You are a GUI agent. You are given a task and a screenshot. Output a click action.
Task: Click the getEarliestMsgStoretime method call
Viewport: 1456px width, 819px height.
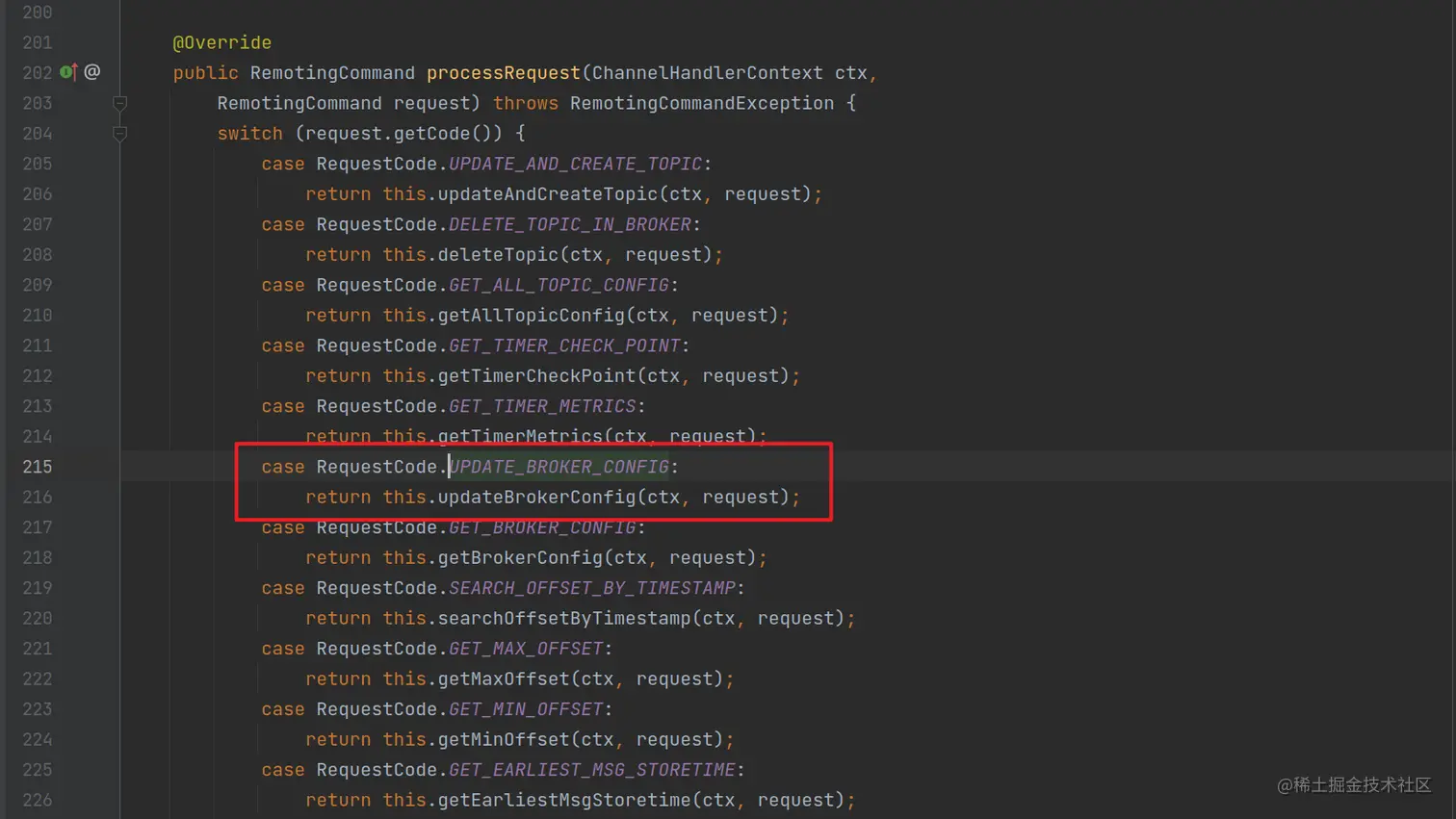[x=564, y=801]
